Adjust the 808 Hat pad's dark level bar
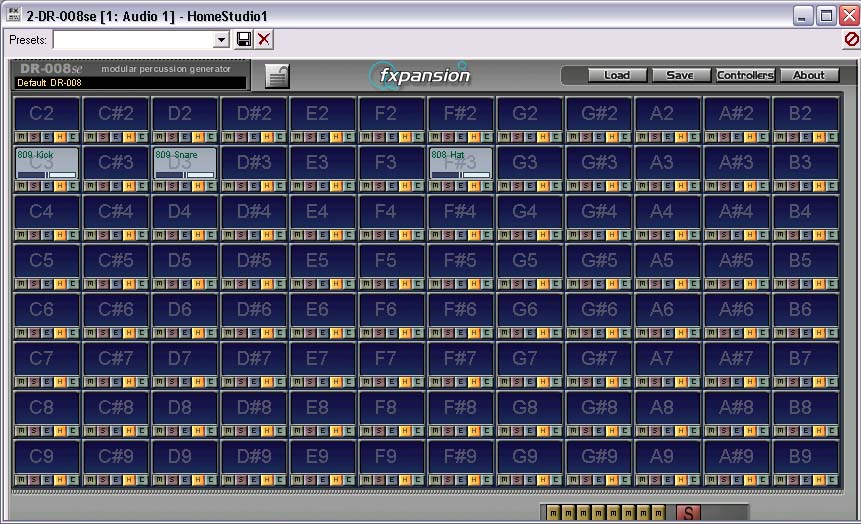 pyautogui.click(x=445, y=175)
